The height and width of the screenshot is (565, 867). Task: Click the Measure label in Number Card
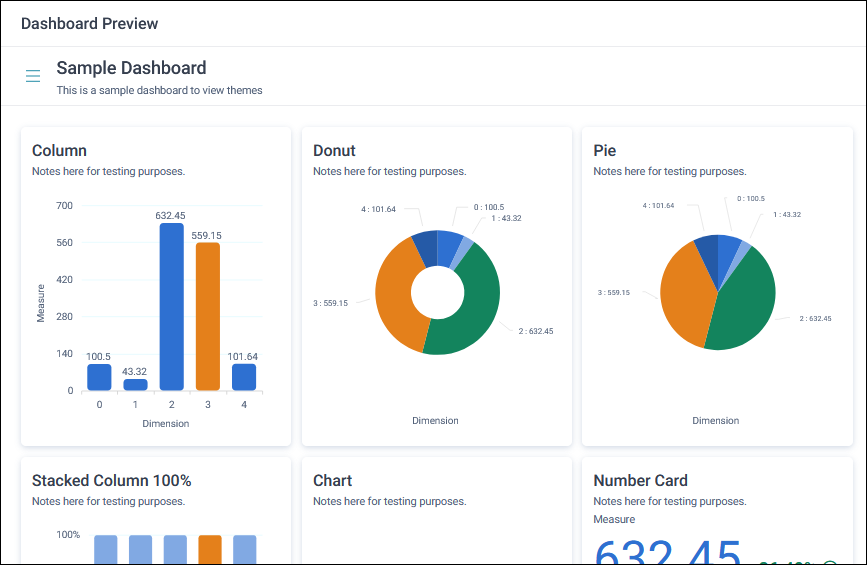[614, 519]
